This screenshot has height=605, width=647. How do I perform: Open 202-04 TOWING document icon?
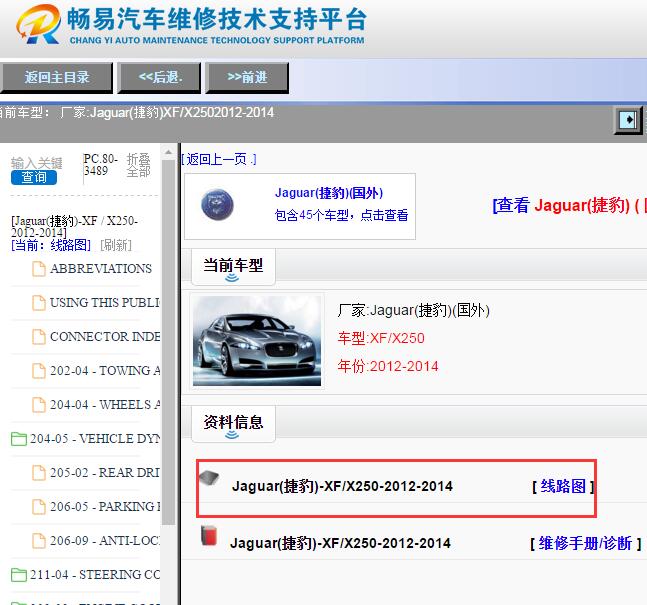(39, 371)
